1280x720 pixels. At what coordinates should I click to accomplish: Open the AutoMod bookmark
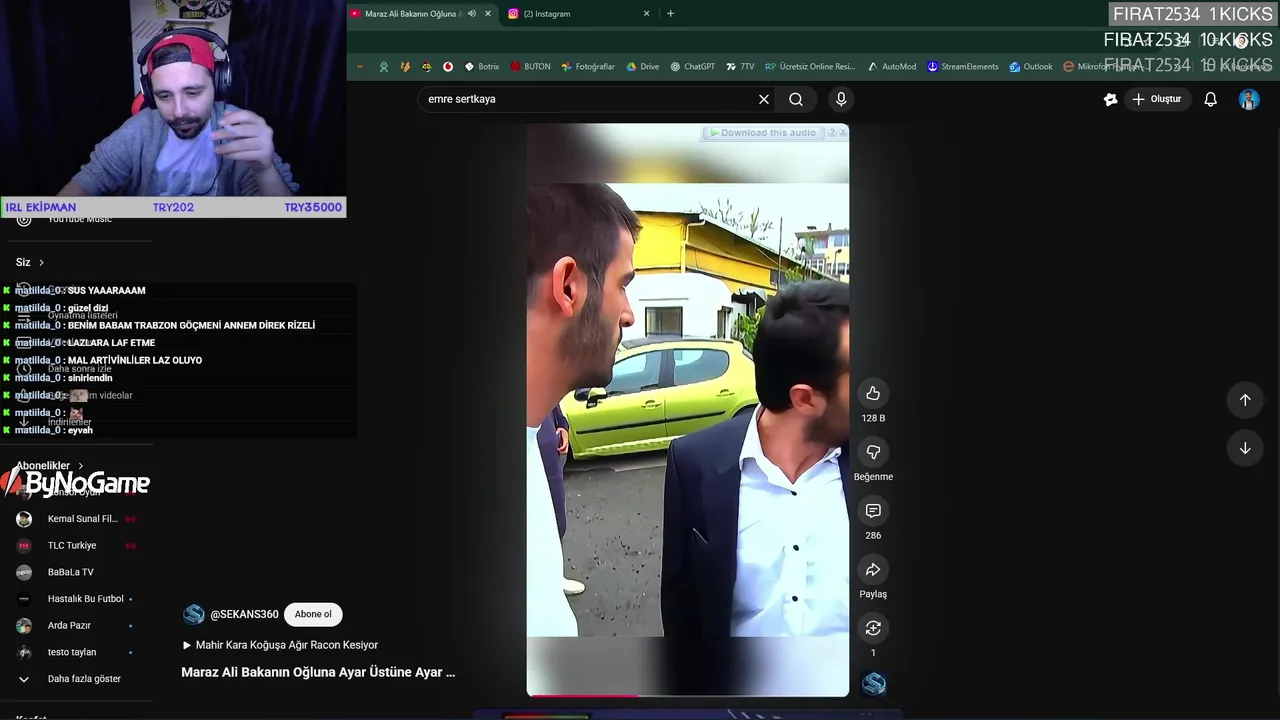click(x=891, y=67)
